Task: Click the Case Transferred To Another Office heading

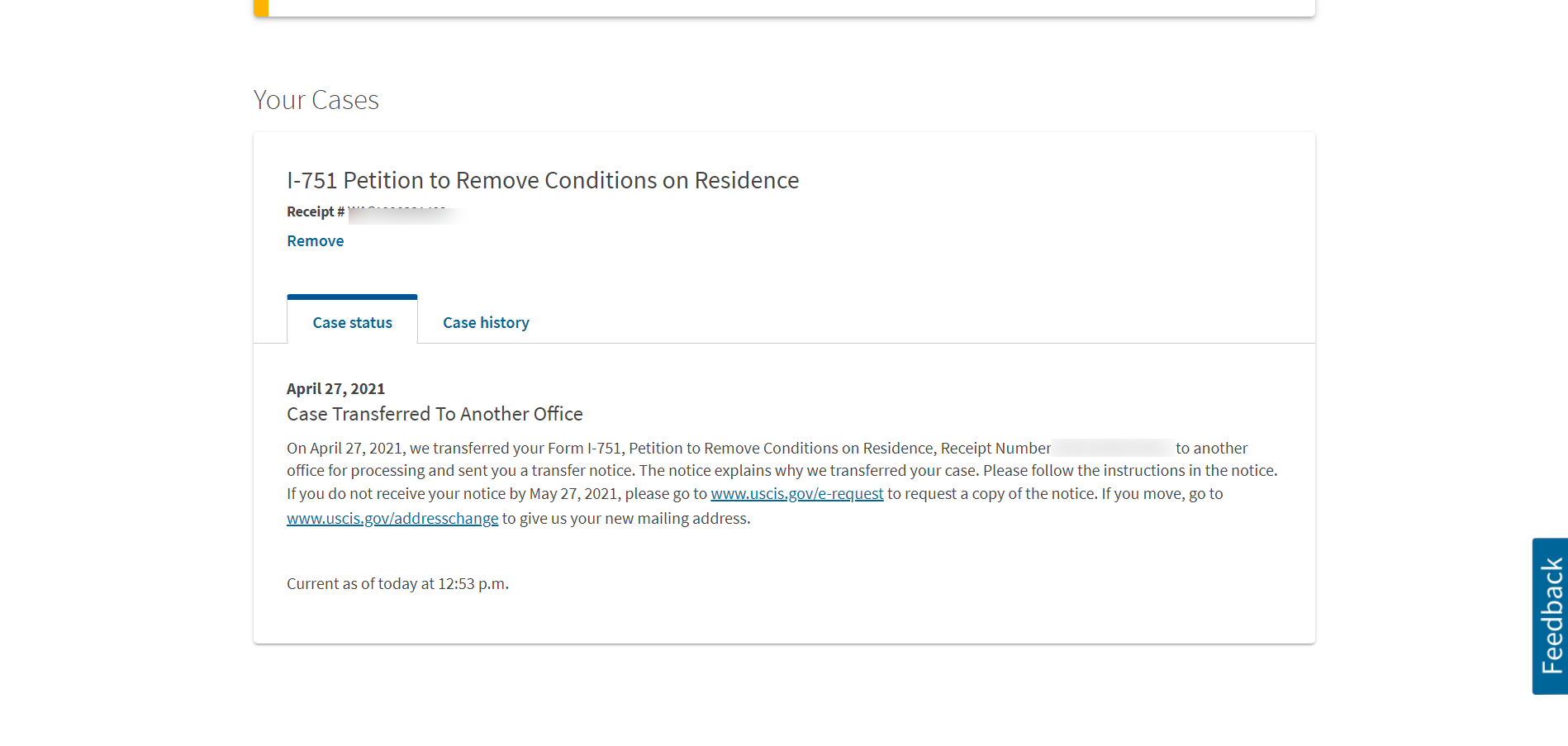Action: point(435,414)
